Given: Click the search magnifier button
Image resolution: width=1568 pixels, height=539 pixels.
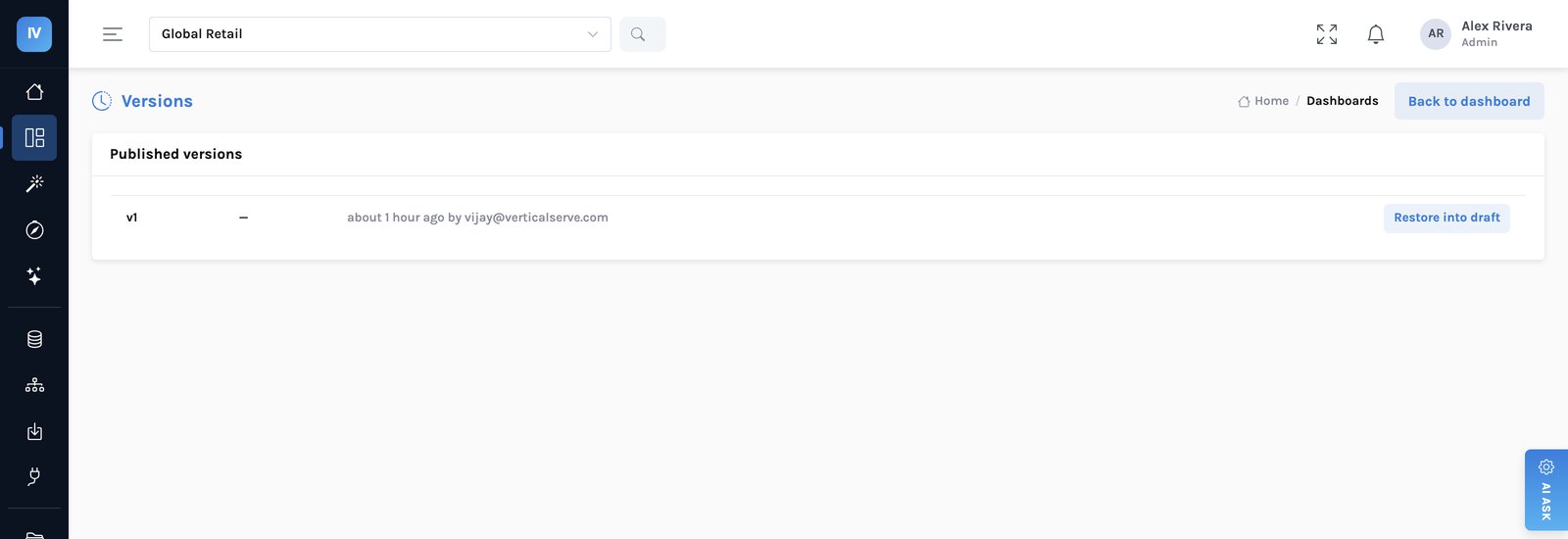Looking at the screenshot, I should pyautogui.click(x=643, y=34).
